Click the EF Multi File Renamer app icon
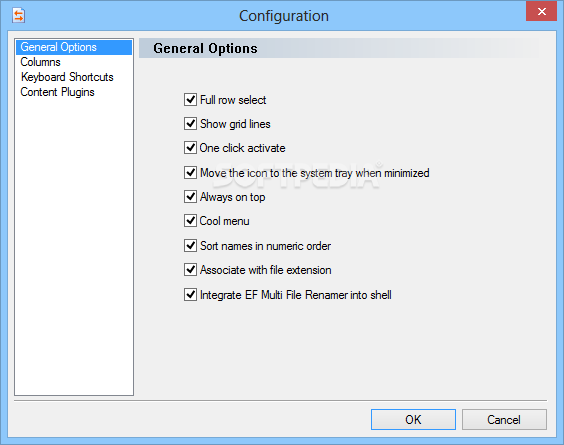The height and width of the screenshot is (445, 564). pos(18,16)
